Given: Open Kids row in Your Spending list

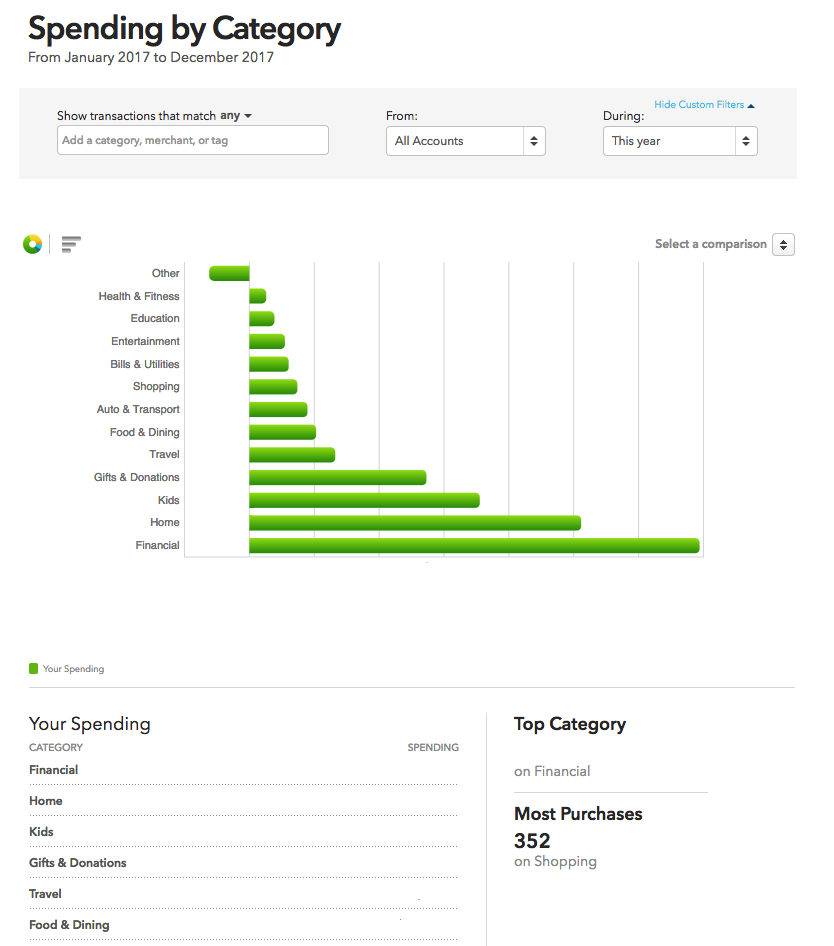Looking at the screenshot, I should click(243, 831).
